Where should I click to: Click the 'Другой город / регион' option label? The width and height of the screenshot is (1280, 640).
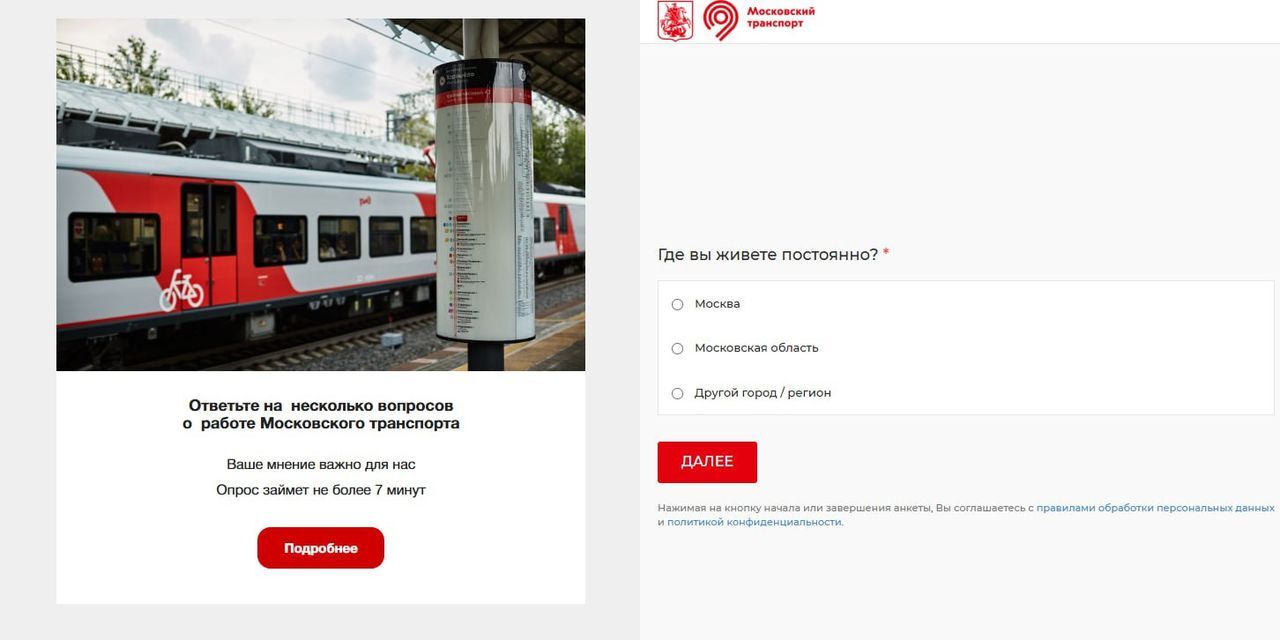[x=763, y=393]
